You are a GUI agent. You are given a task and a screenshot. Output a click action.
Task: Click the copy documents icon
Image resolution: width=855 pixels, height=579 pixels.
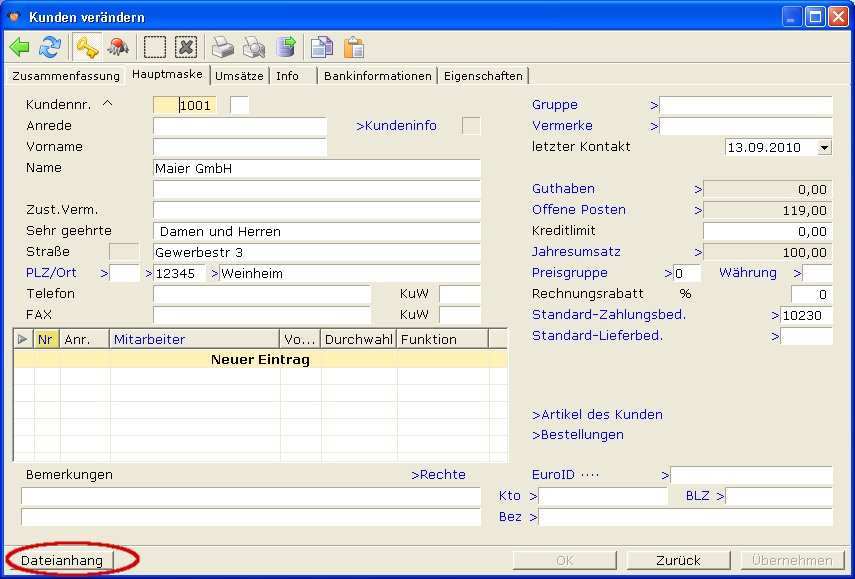(321, 47)
